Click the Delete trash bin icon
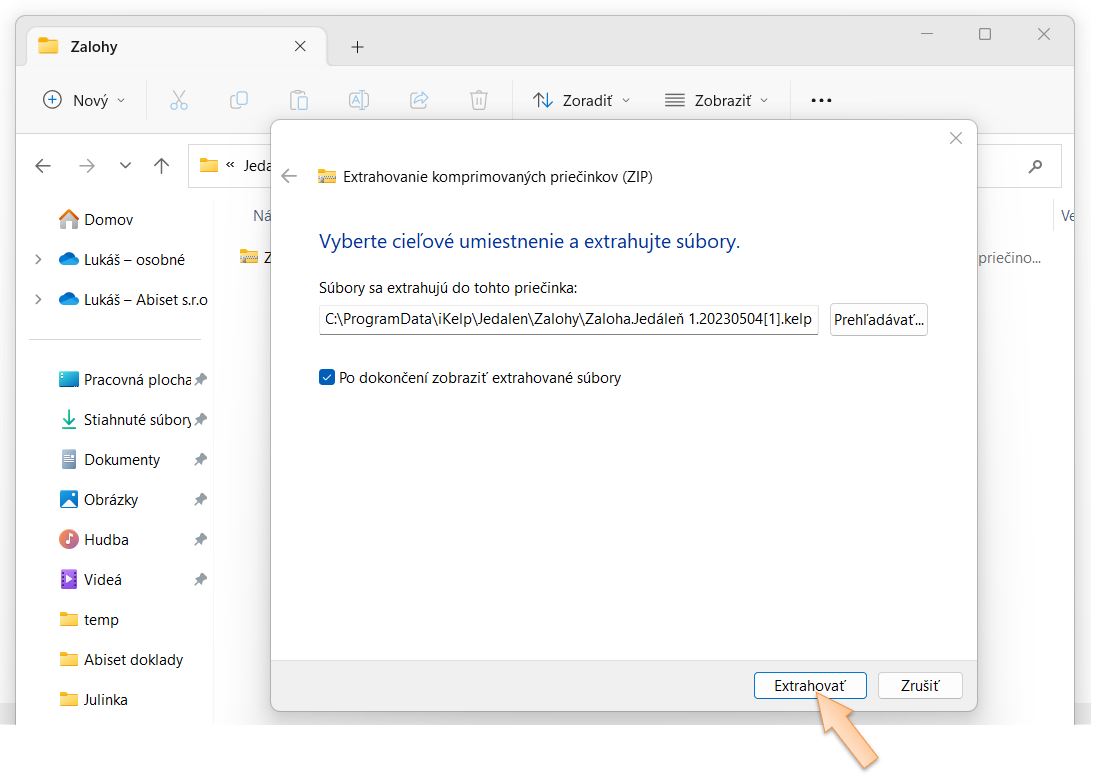 [x=479, y=100]
